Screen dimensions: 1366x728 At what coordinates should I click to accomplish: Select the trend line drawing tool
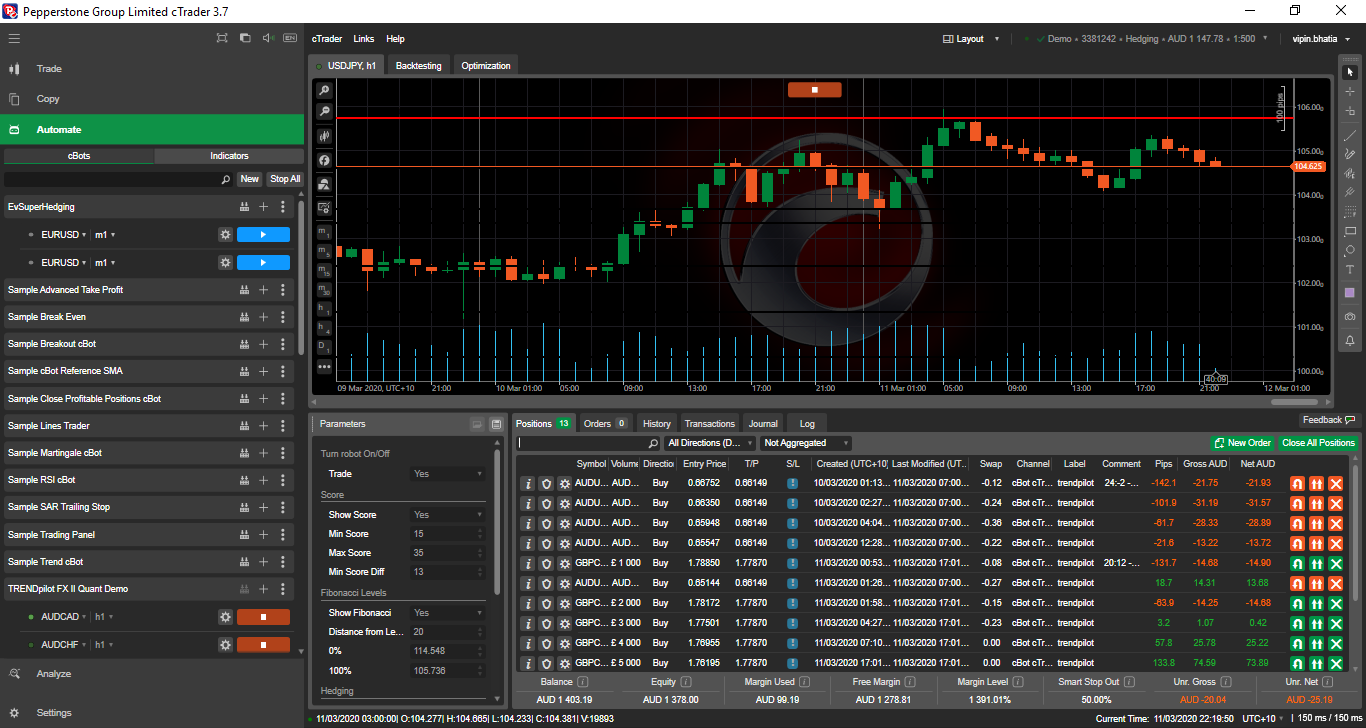pyautogui.click(x=1350, y=134)
